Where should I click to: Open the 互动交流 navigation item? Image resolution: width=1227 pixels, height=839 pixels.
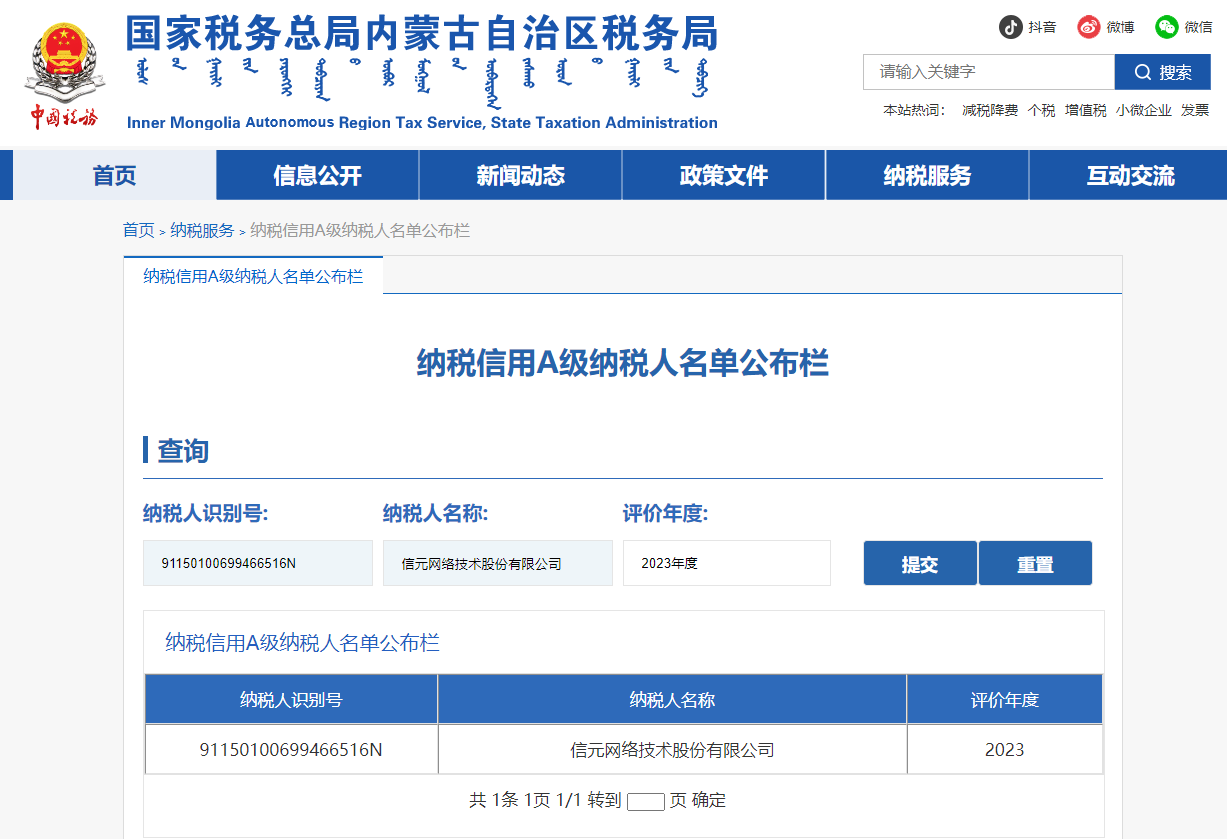pyautogui.click(x=1130, y=176)
